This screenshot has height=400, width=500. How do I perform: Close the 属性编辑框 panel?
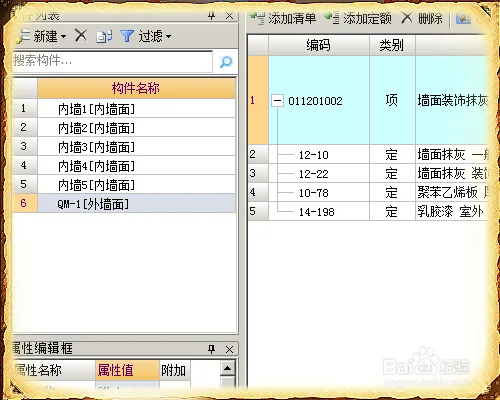point(229,349)
